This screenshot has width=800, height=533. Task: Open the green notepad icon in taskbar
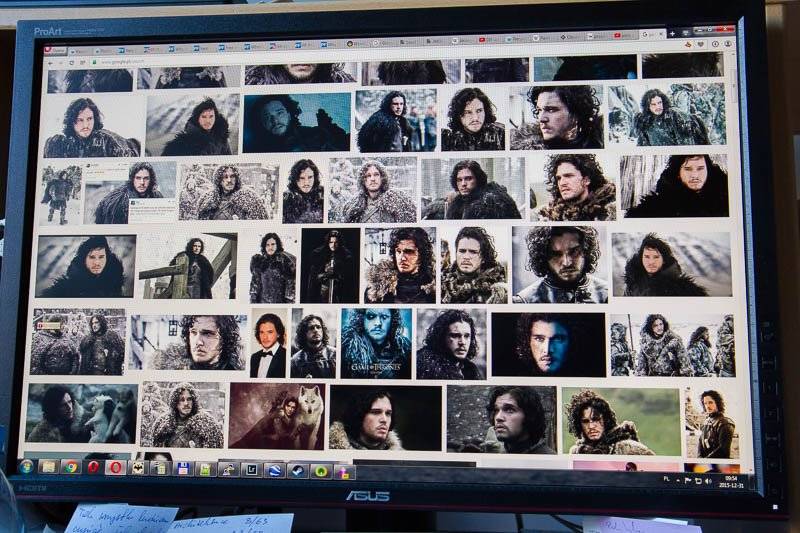pyautogui.click(x=205, y=469)
